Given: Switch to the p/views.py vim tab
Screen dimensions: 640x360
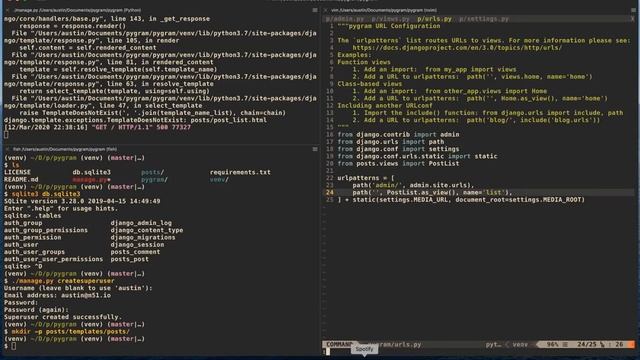Looking at the screenshot, I should (x=391, y=19).
